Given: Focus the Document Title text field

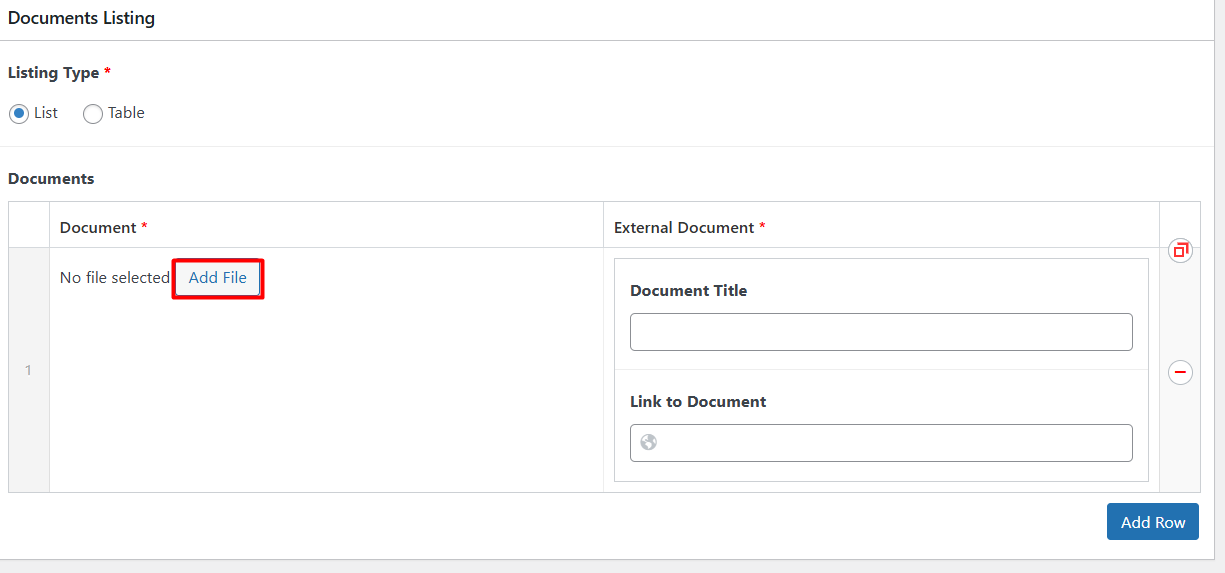Looking at the screenshot, I should (x=880, y=332).
